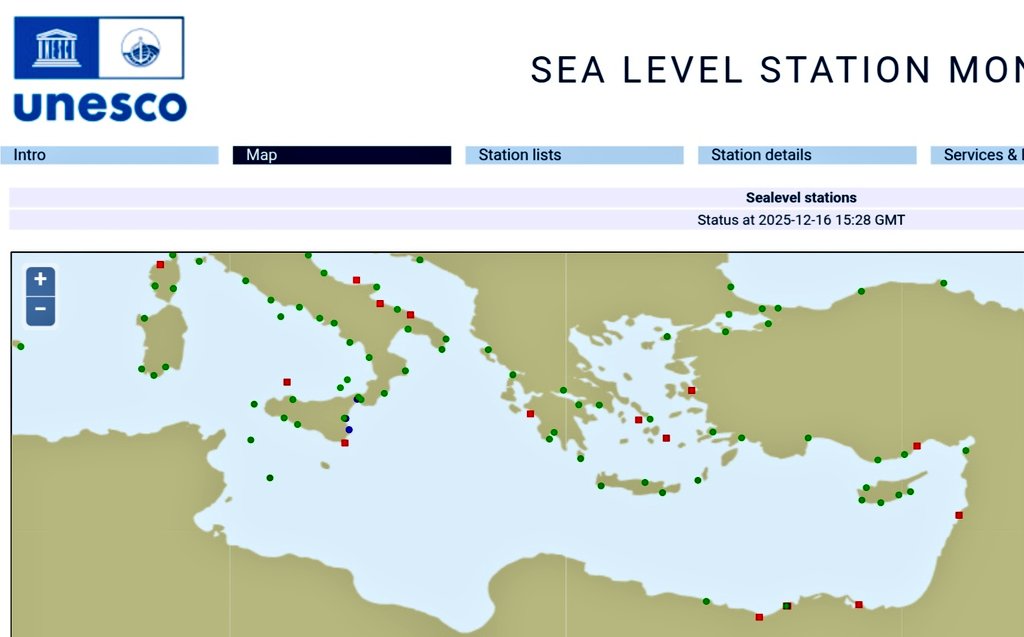This screenshot has width=1024, height=637.
Task: Click the UNESCO temple logo
Action: click(56, 48)
